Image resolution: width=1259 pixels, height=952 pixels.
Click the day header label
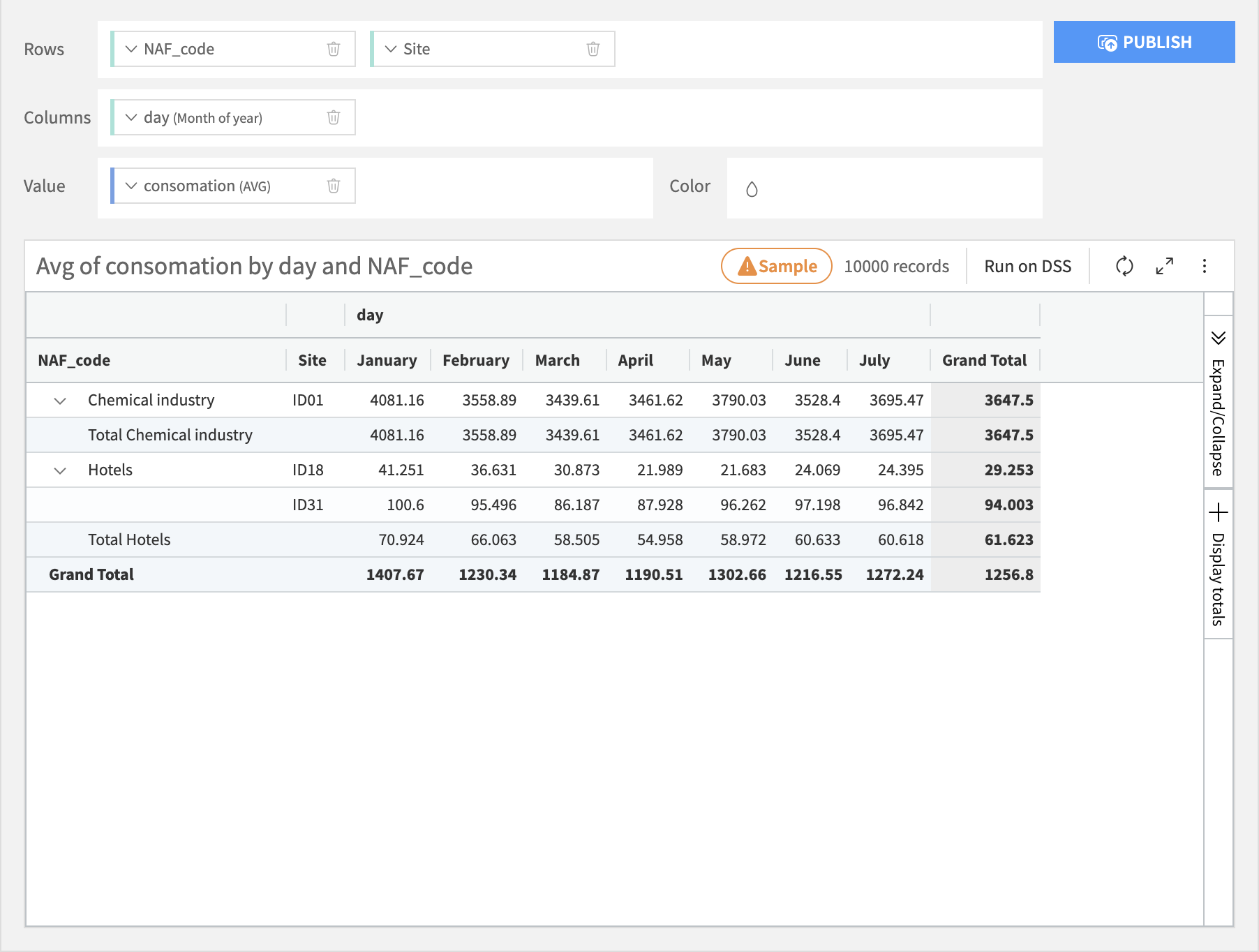click(x=370, y=315)
